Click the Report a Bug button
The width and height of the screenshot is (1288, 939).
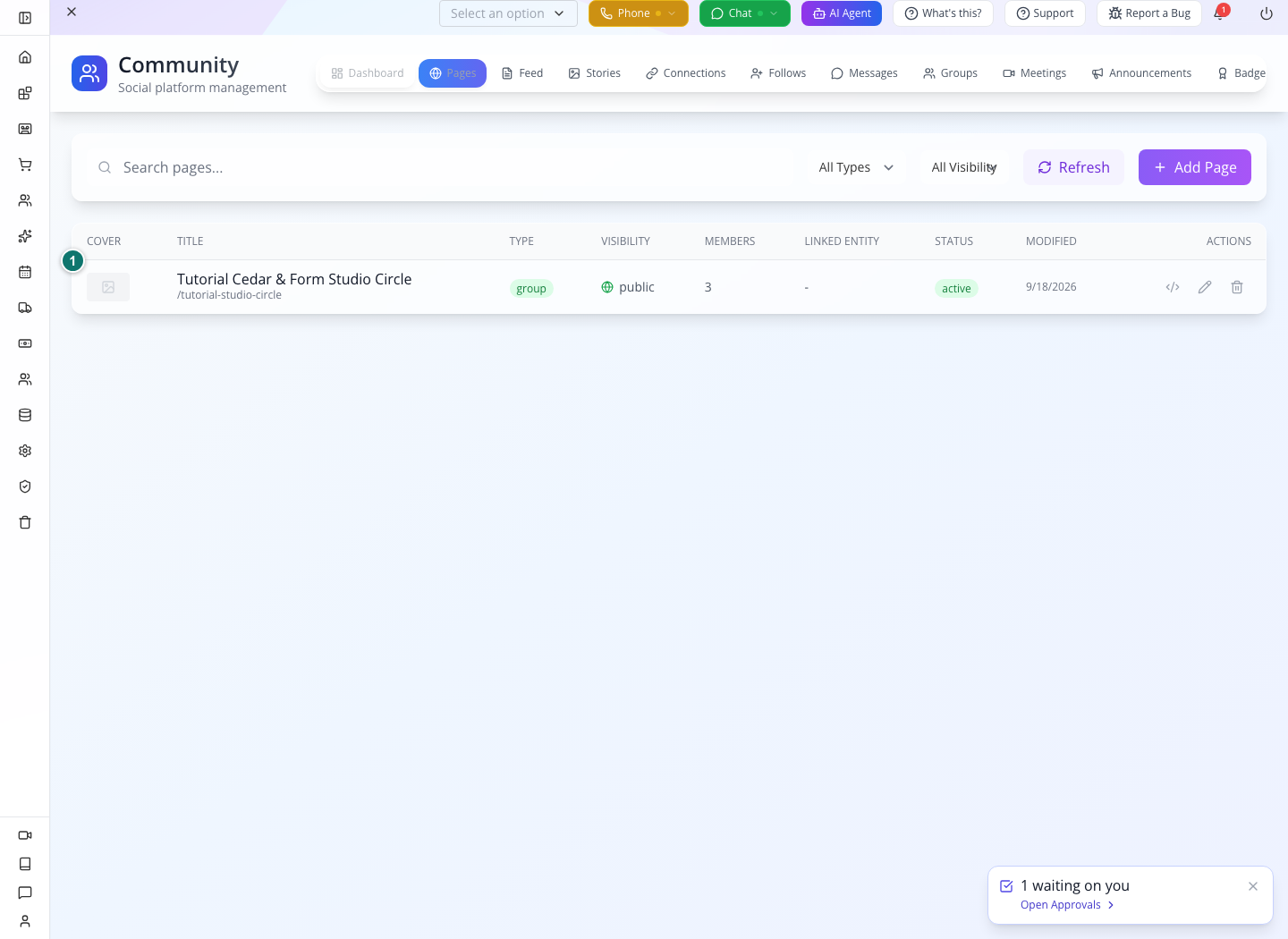coord(1149,13)
